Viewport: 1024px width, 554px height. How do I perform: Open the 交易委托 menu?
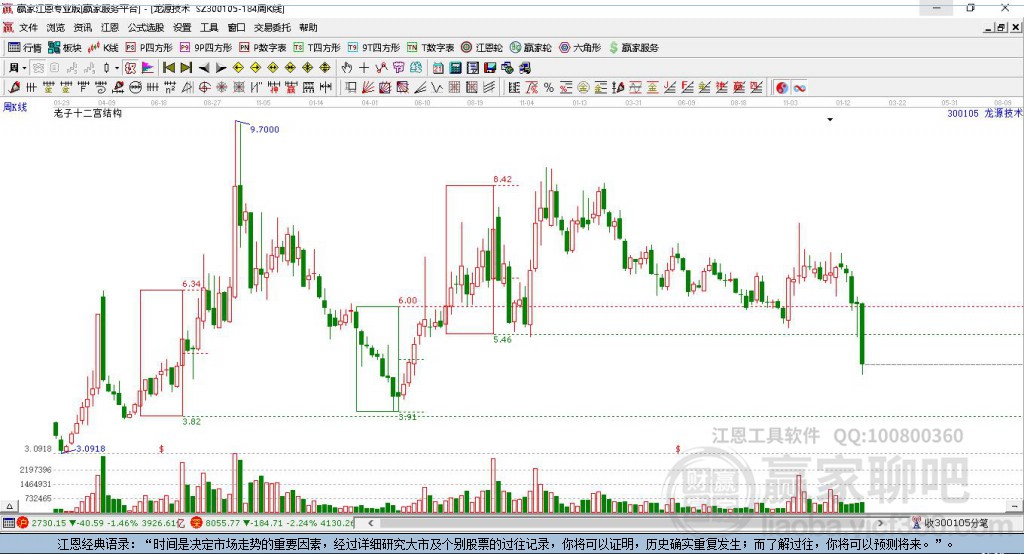pos(272,27)
